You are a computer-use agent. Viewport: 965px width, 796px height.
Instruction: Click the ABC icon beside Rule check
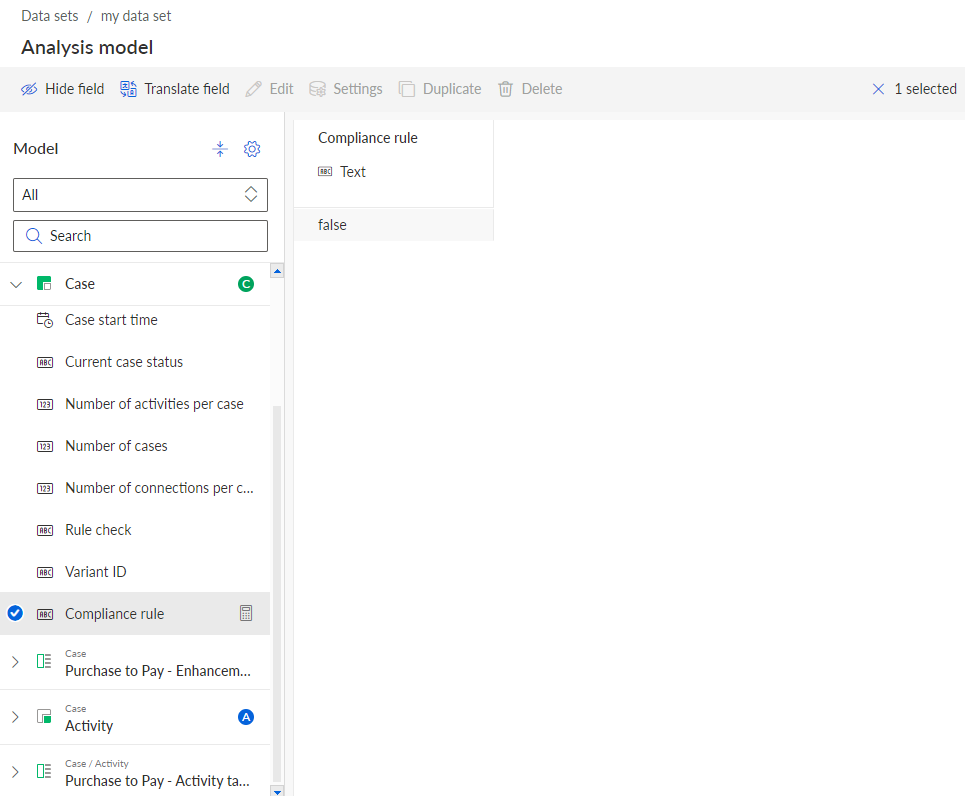click(45, 530)
